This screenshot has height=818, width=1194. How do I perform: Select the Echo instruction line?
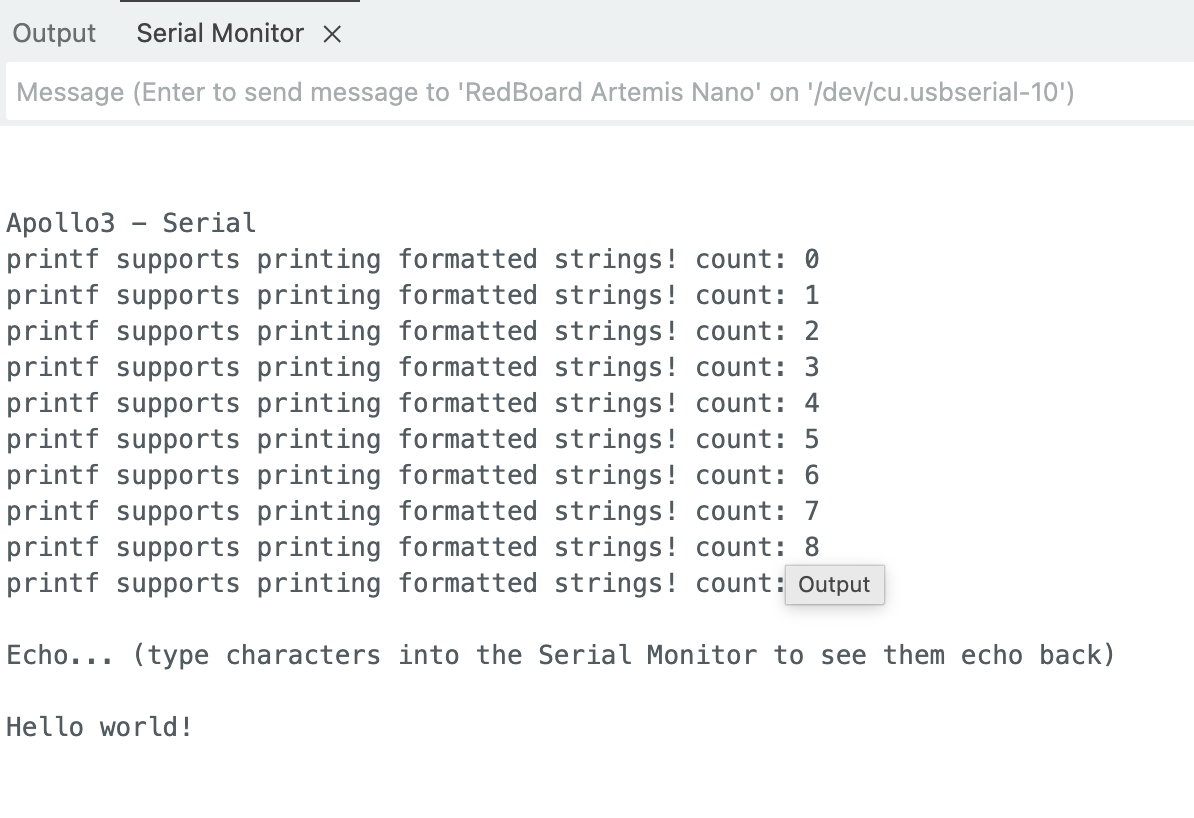(x=559, y=655)
